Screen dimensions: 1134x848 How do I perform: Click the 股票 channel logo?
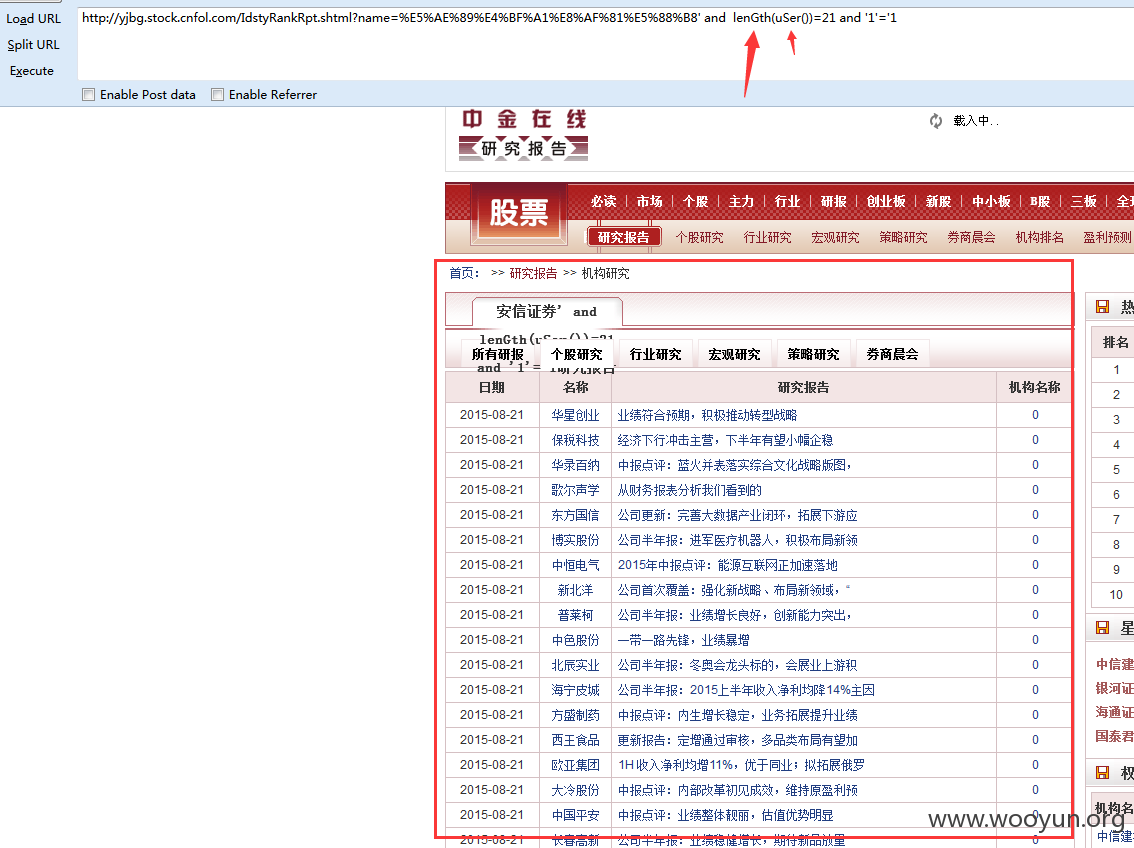(x=519, y=213)
